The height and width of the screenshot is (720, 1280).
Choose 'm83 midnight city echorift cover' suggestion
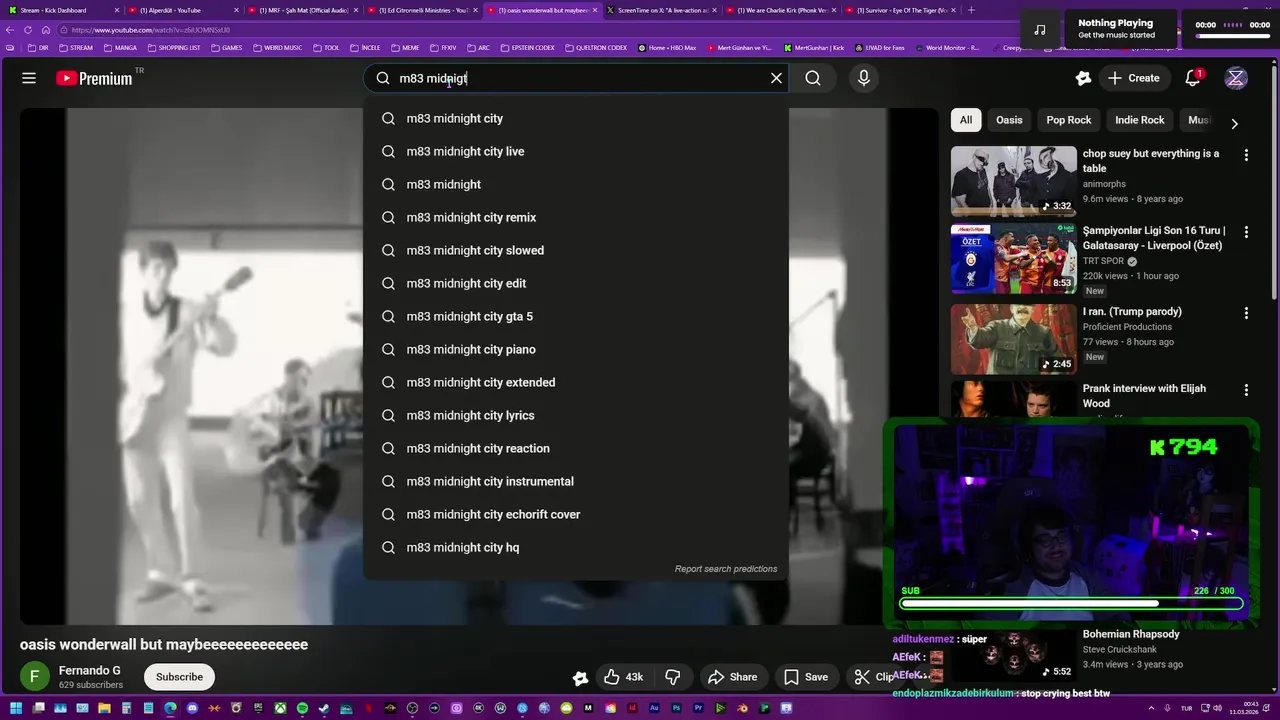576,514
